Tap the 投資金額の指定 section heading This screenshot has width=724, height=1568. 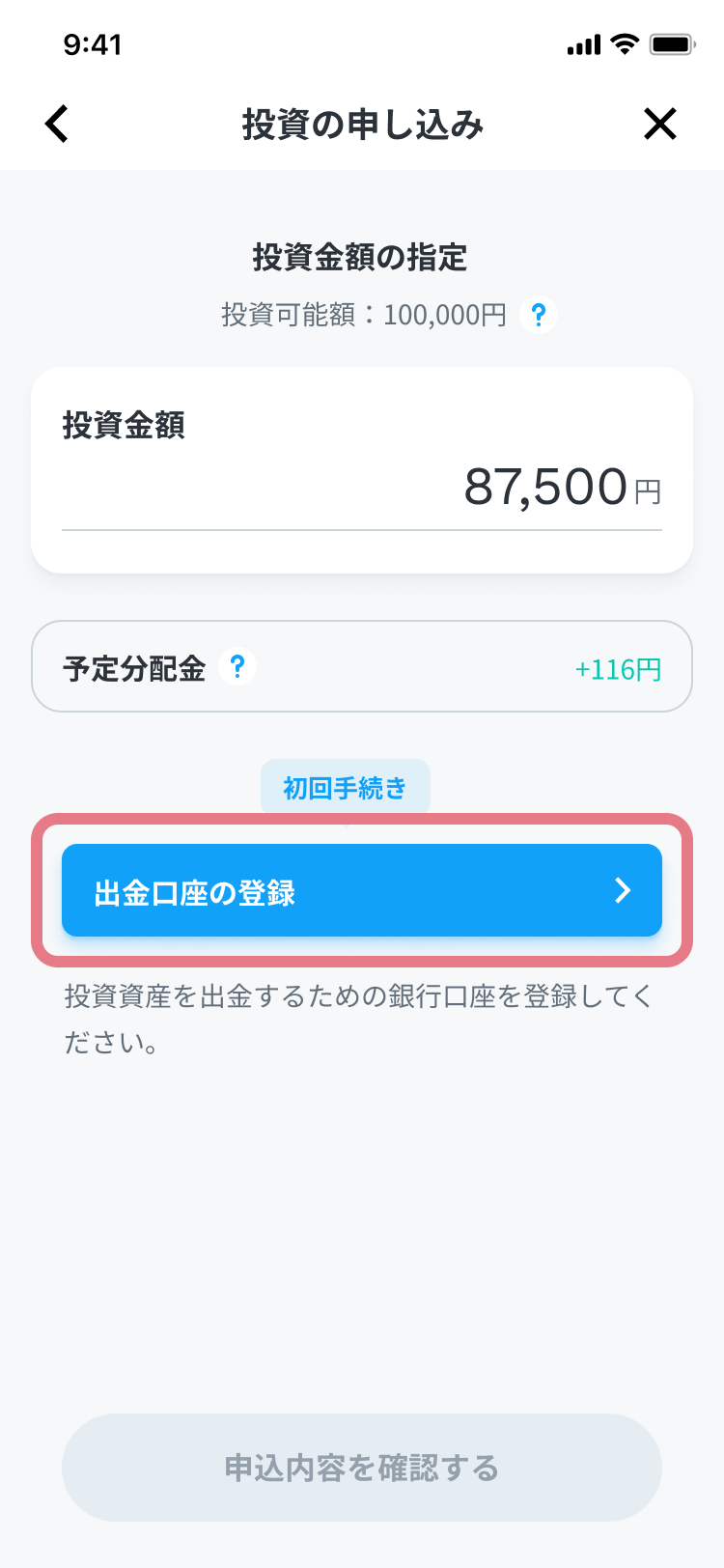point(360,257)
